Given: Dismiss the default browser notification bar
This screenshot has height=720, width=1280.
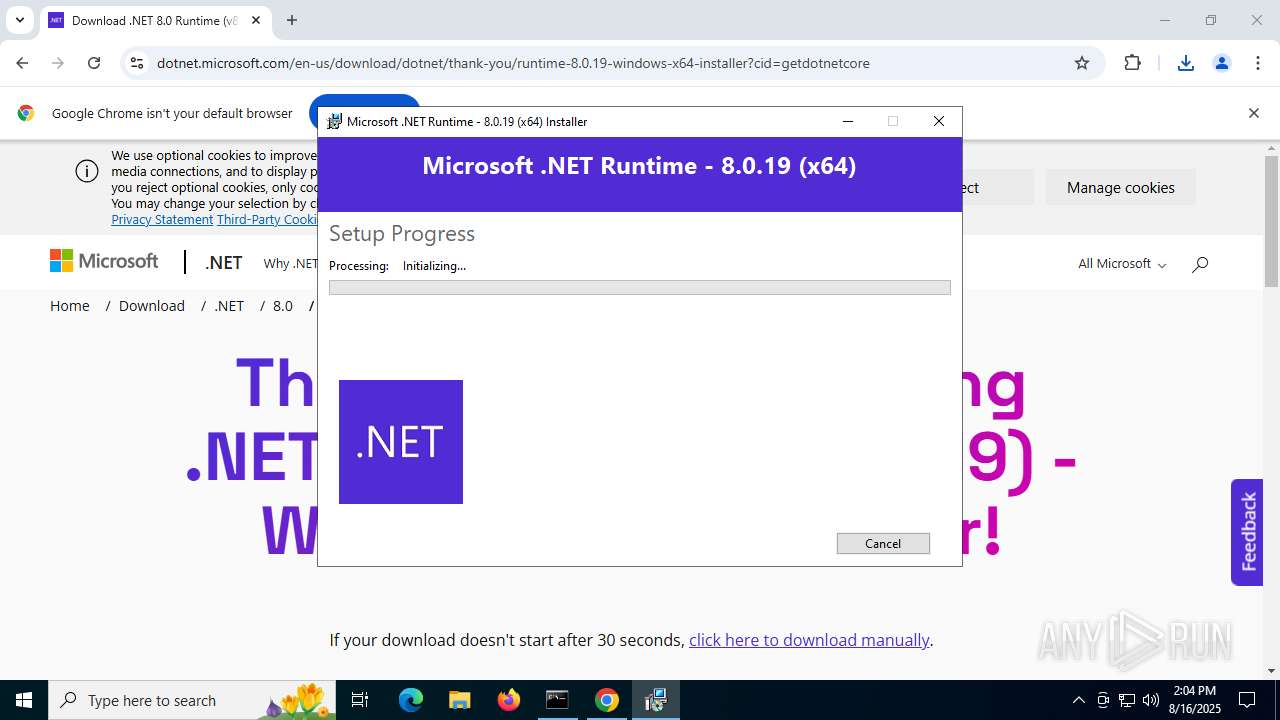Looking at the screenshot, I should 1253,113.
